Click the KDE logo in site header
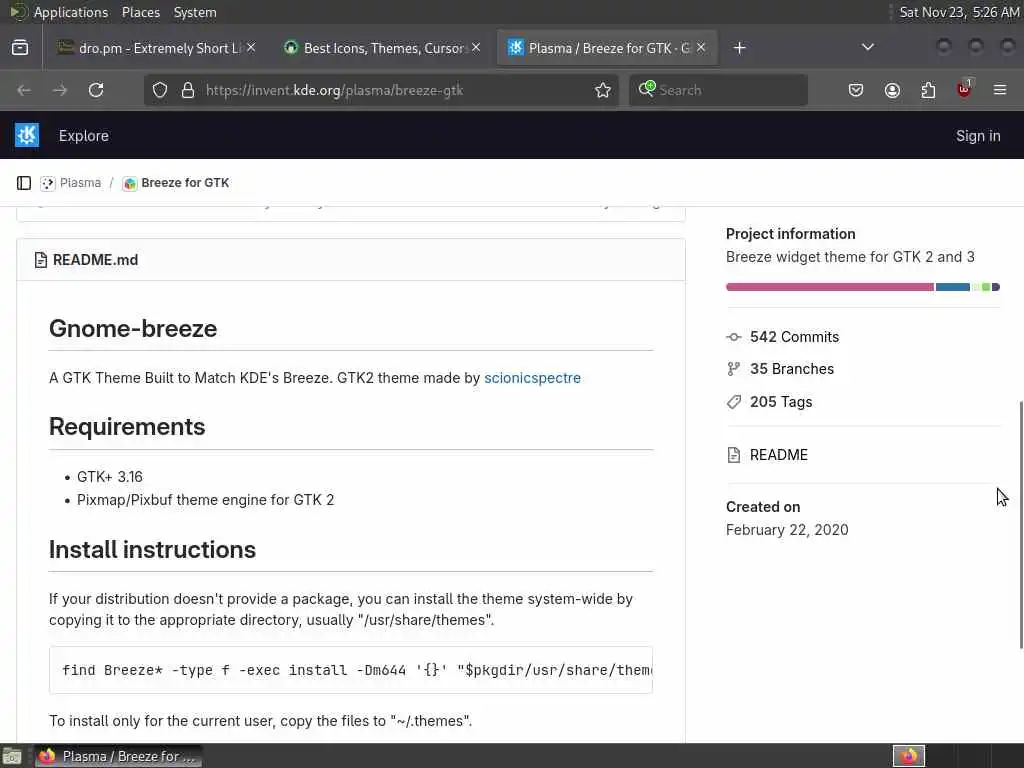 (x=27, y=135)
